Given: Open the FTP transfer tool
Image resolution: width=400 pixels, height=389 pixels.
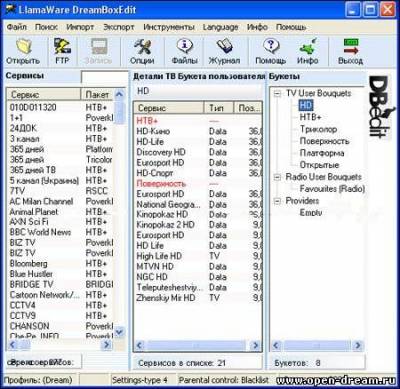Looking at the screenshot, I should pos(62,46).
